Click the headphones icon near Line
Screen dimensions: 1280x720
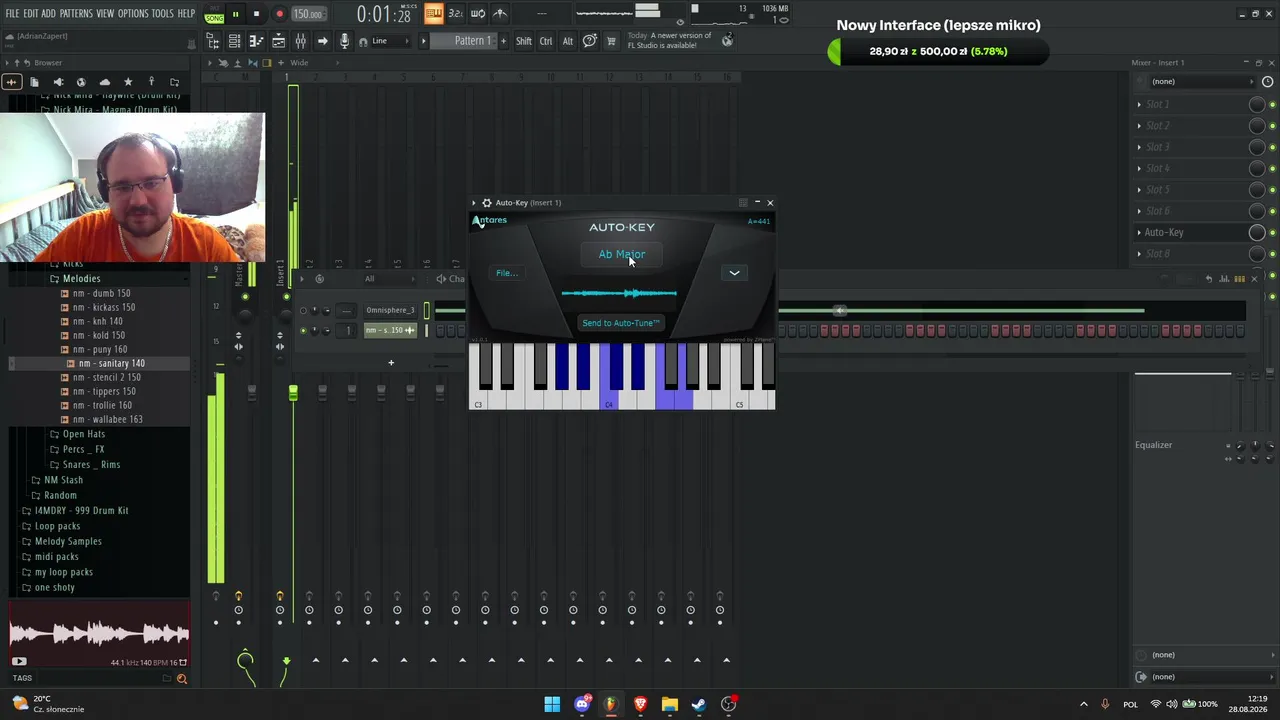point(363,41)
